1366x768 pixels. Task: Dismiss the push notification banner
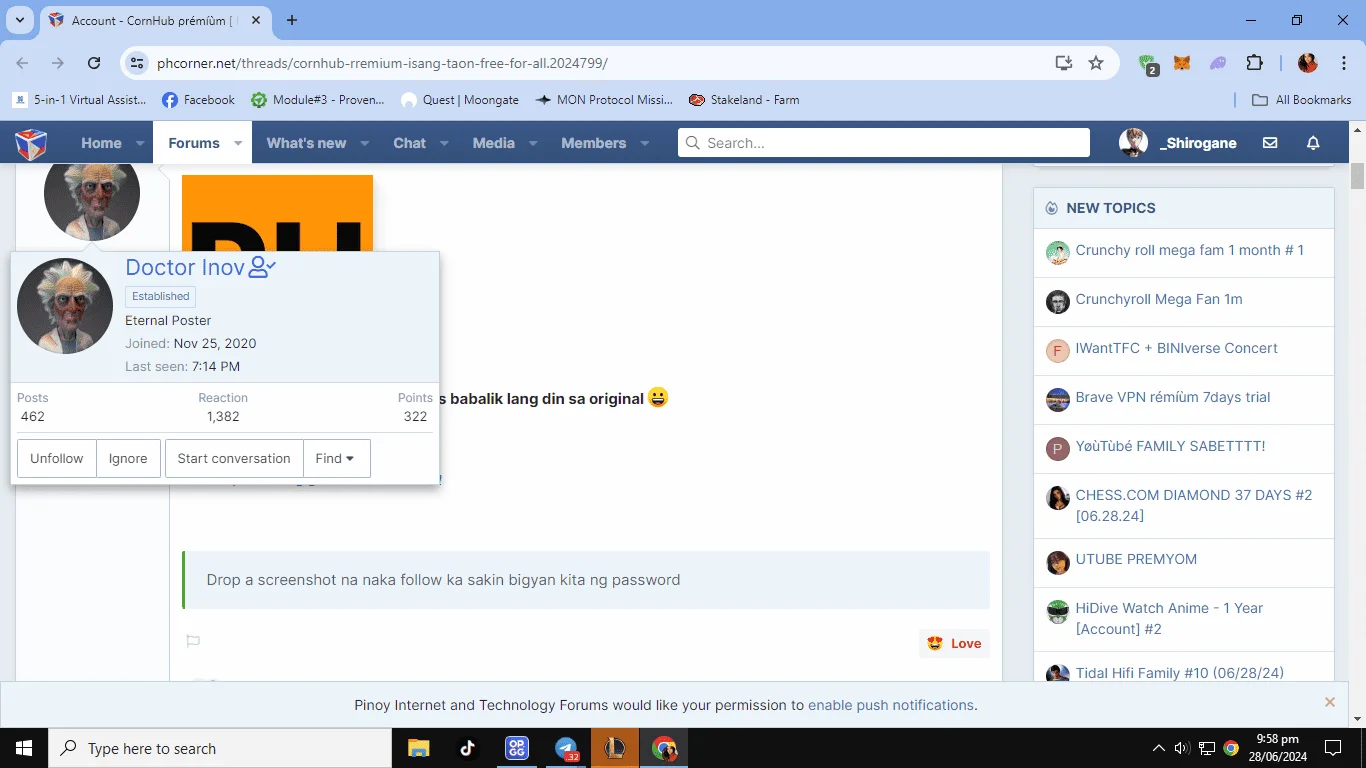pyautogui.click(x=1330, y=702)
